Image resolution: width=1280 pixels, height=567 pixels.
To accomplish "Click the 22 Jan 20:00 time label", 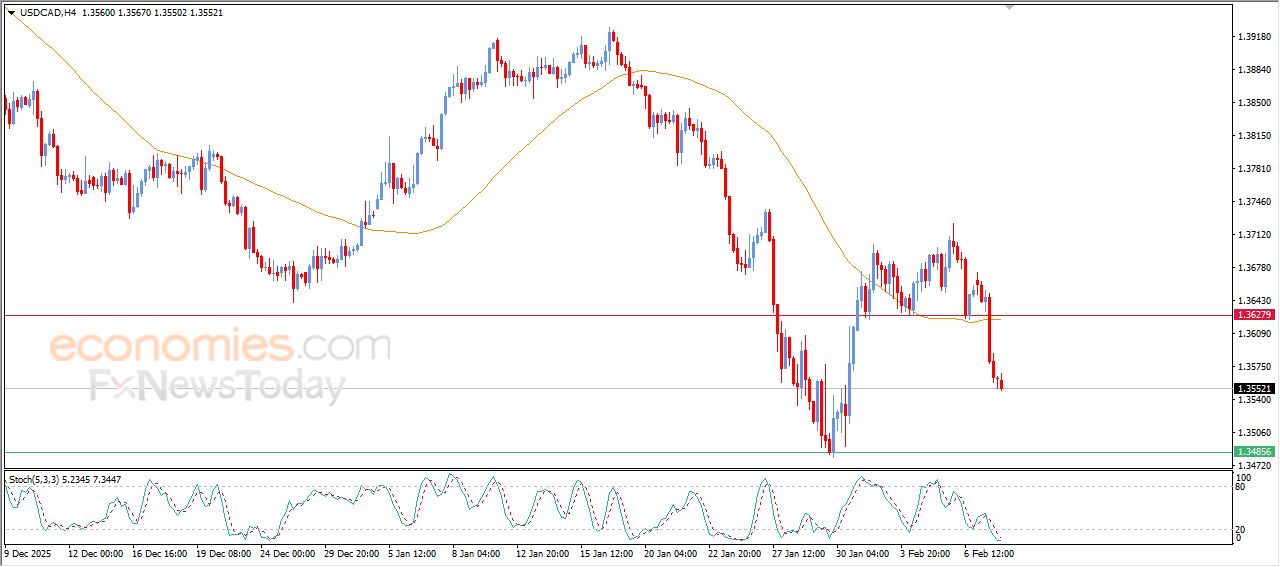I will (x=735, y=552).
